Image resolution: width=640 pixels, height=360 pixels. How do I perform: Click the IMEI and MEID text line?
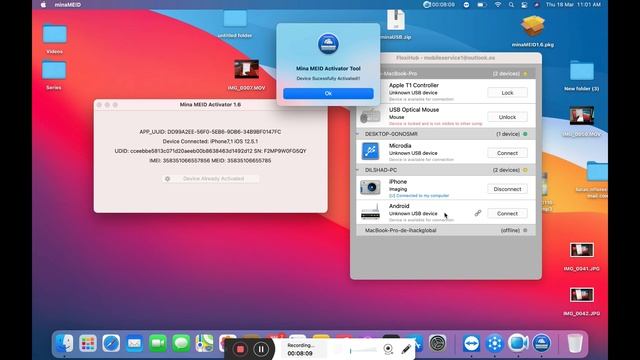point(210,161)
